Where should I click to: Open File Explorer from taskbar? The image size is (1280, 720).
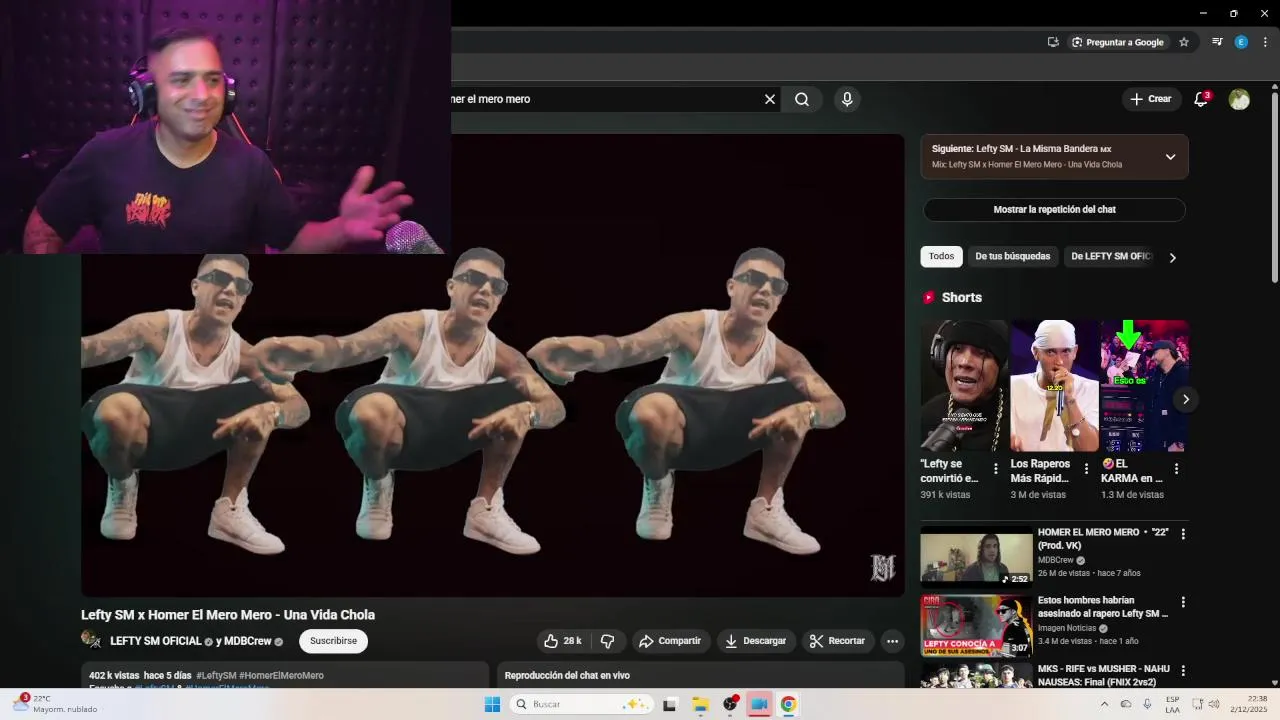pyautogui.click(x=700, y=704)
